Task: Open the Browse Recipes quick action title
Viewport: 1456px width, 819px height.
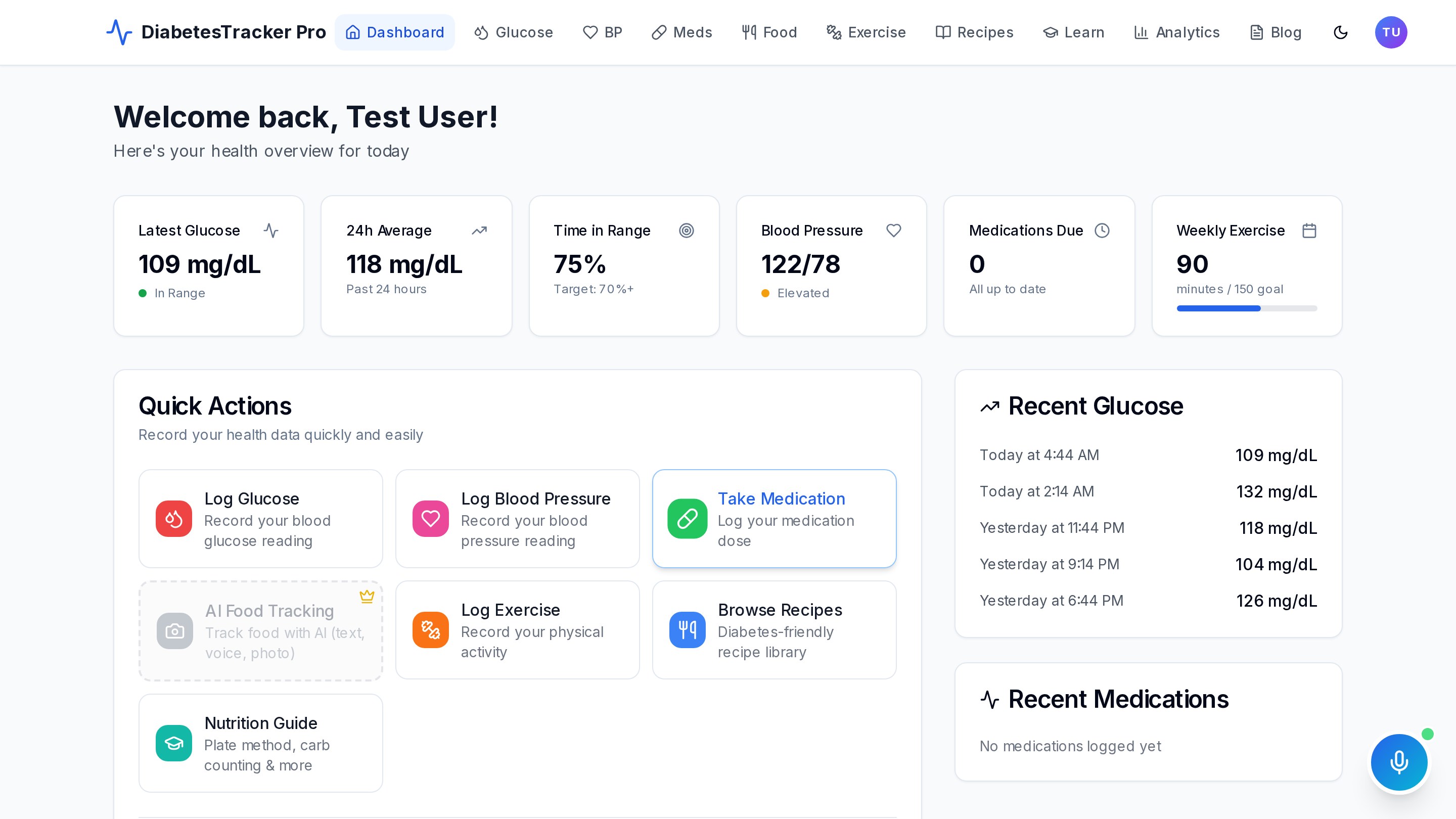Action: [780, 610]
